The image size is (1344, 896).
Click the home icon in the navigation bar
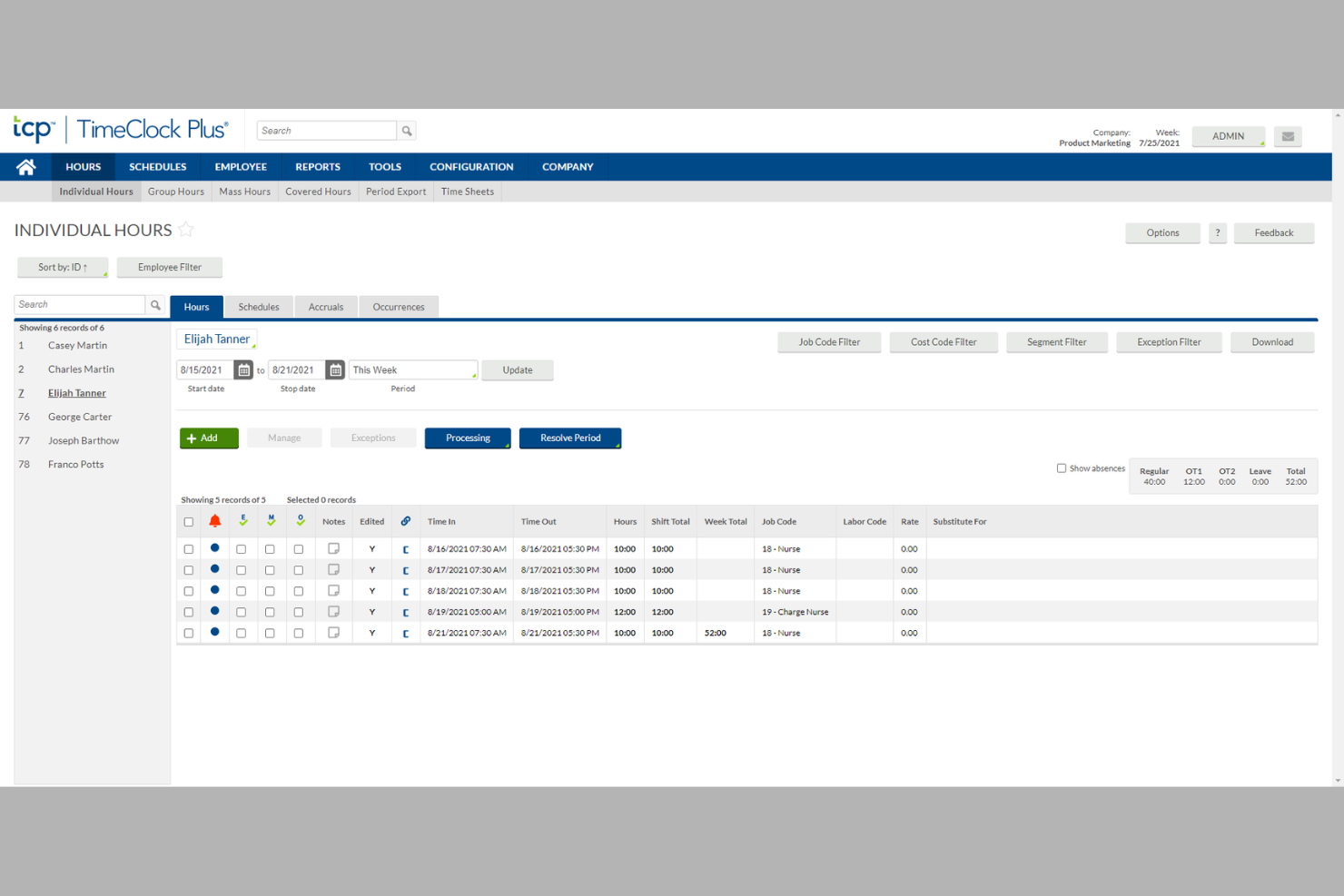tap(25, 166)
